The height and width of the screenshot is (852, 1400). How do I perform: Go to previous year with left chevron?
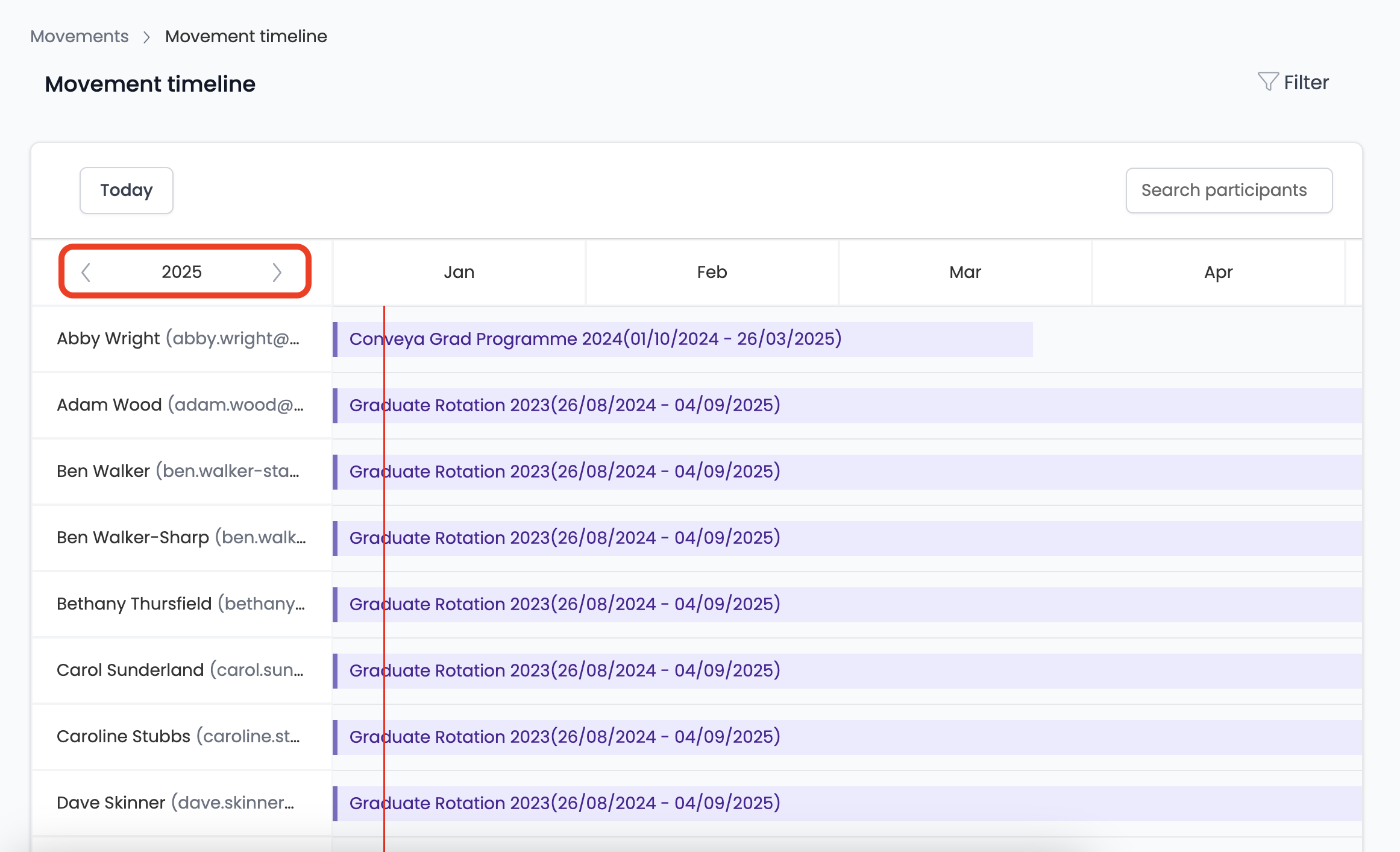(86, 272)
